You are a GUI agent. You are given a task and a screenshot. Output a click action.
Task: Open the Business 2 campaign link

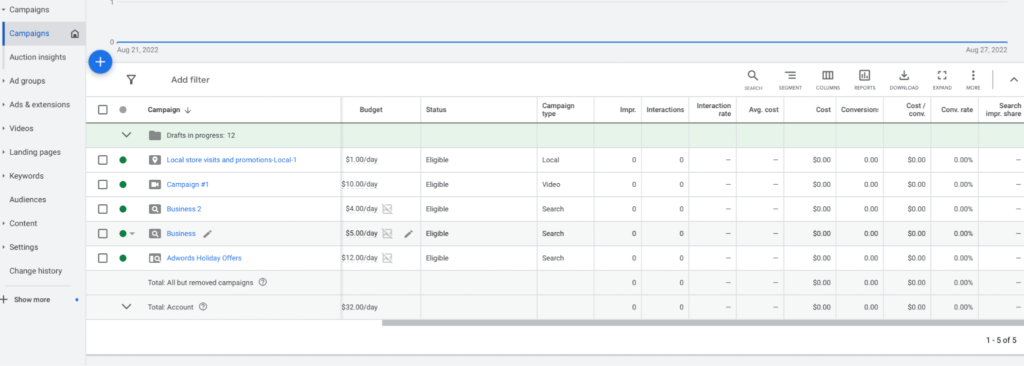coord(184,209)
